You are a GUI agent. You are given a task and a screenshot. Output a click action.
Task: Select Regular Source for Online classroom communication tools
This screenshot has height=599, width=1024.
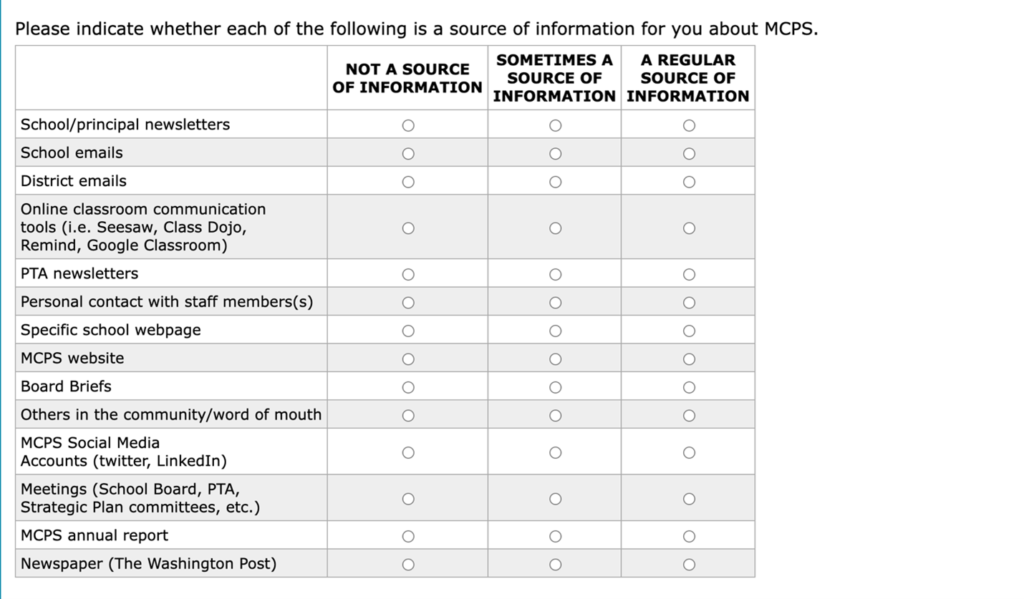pyautogui.click(x=689, y=228)
